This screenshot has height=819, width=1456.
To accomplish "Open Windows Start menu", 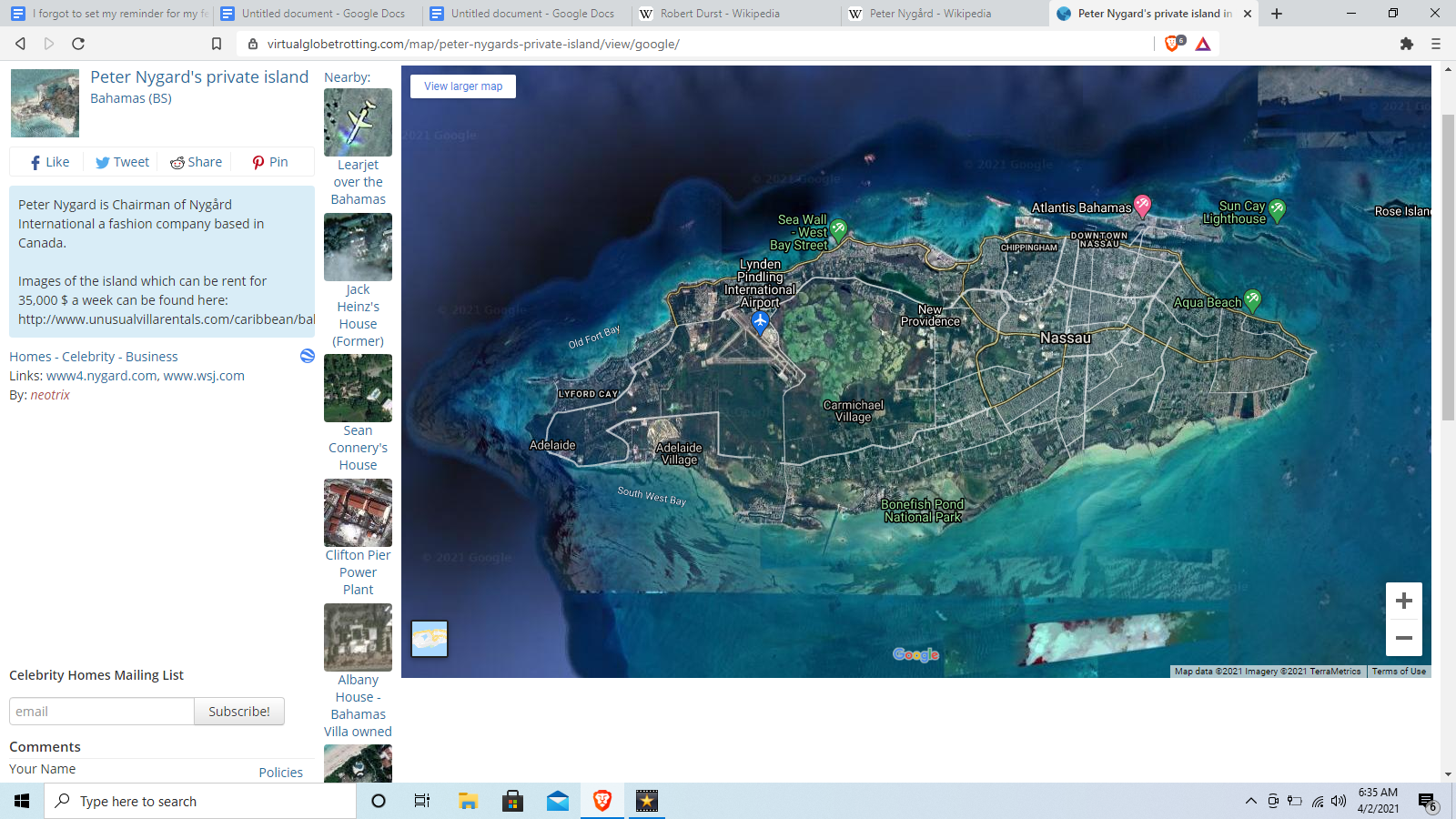I will 22,801.
